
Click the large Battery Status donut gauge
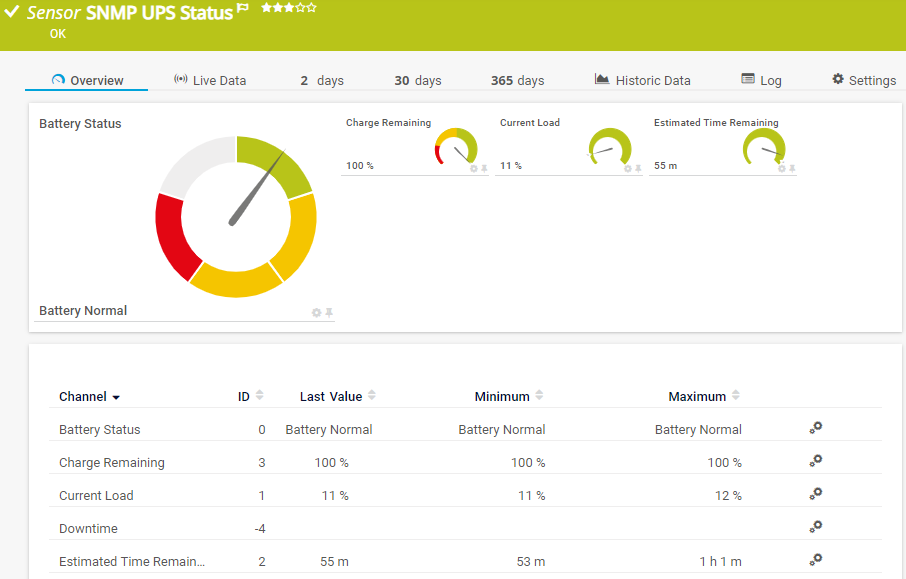[236, 216]
